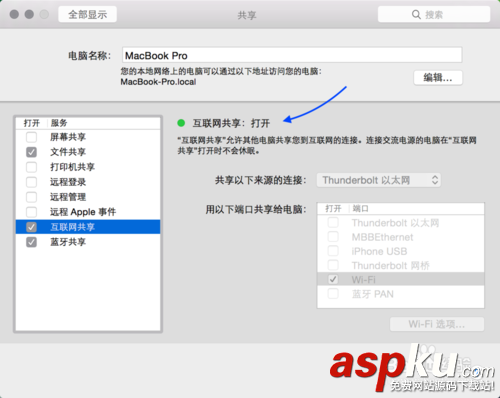The height and width of the screenshot is (398, 500).
Task: Select the 远程 Apple 事件 service row
Action: pyautogui.click(x=88, y=212)
